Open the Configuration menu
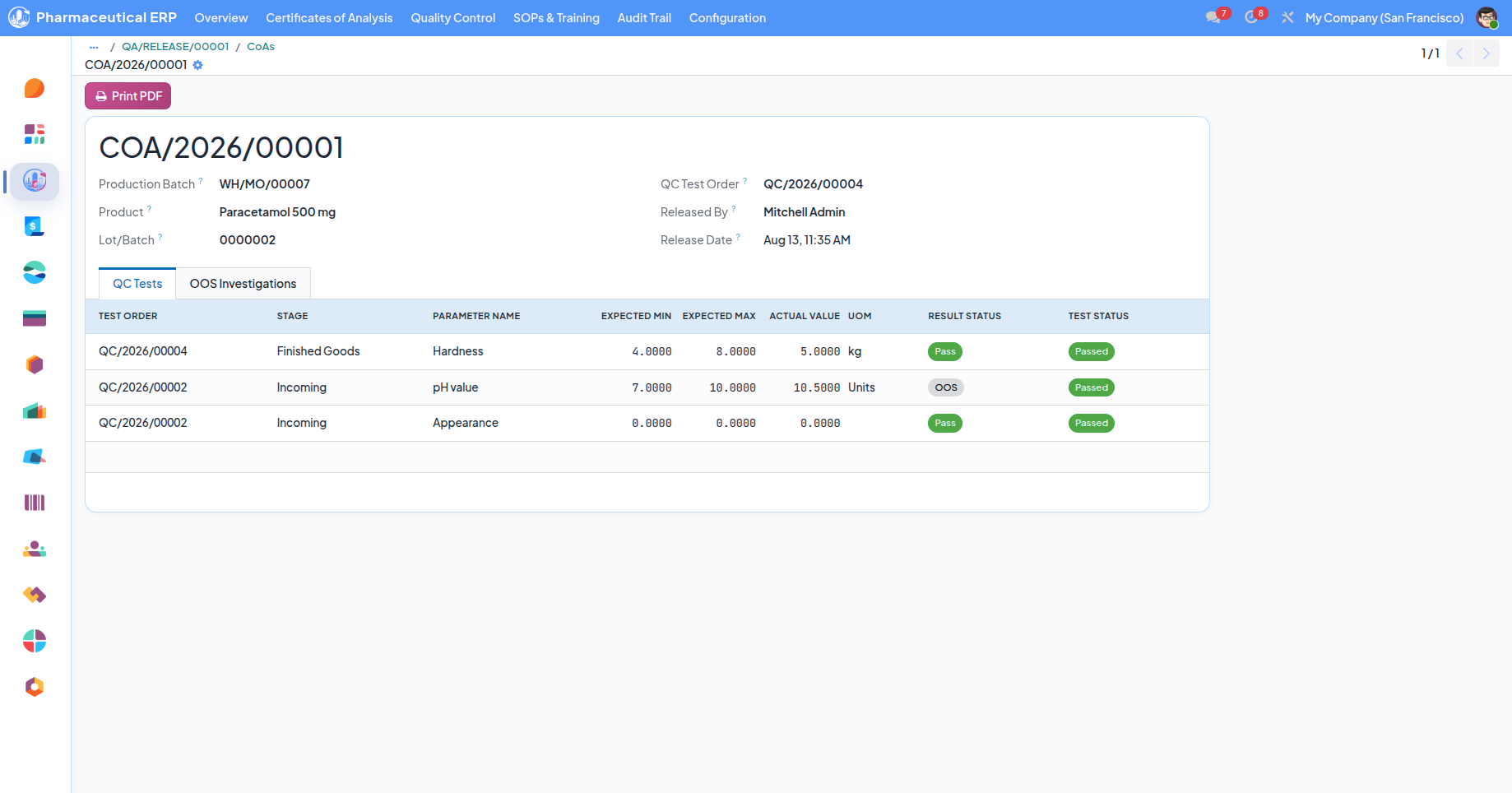The width and height of the screenshot is (1512, 793). pos(727,18)
